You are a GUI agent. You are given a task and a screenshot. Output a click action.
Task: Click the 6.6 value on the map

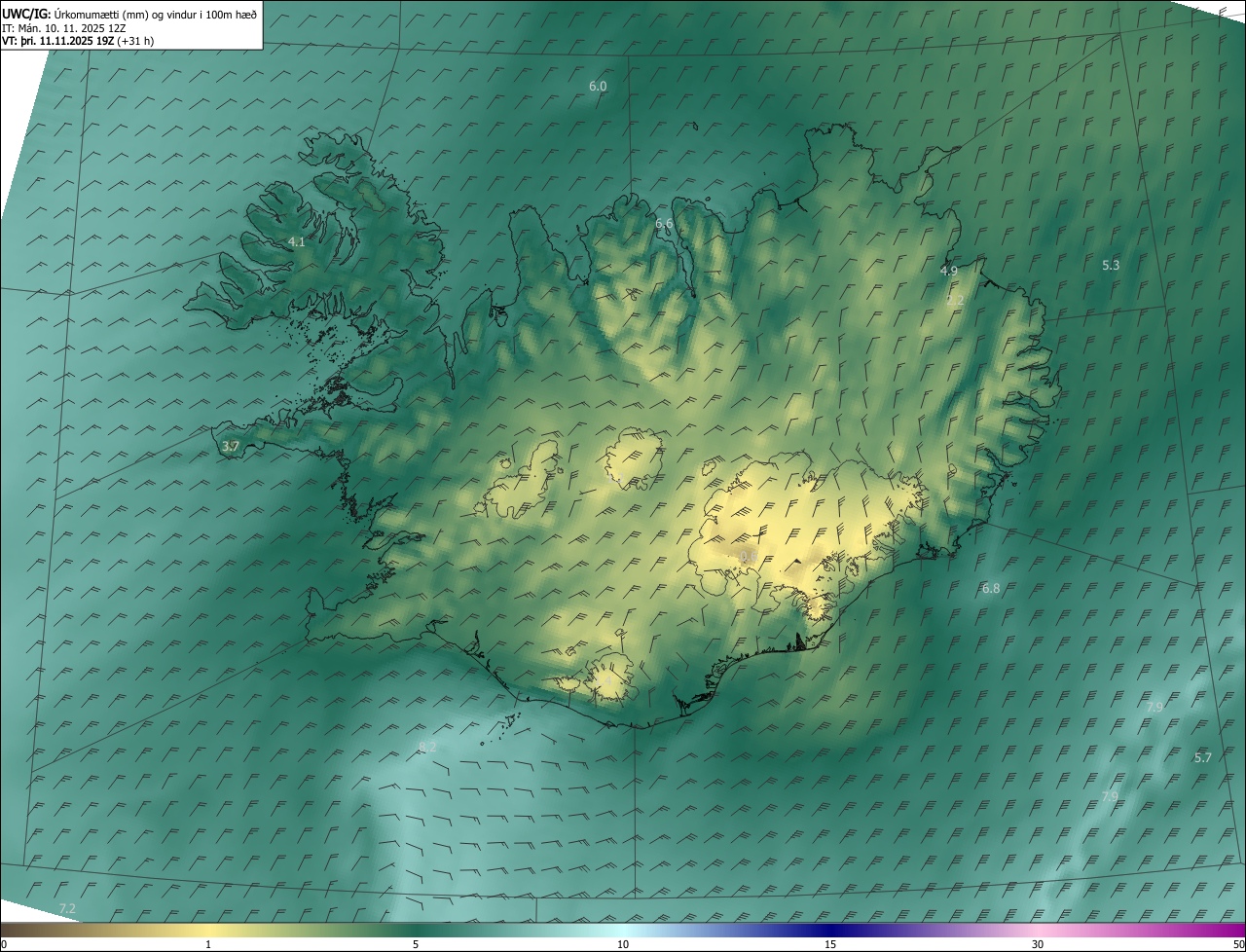pyautogui.click(x=664, y=224)
